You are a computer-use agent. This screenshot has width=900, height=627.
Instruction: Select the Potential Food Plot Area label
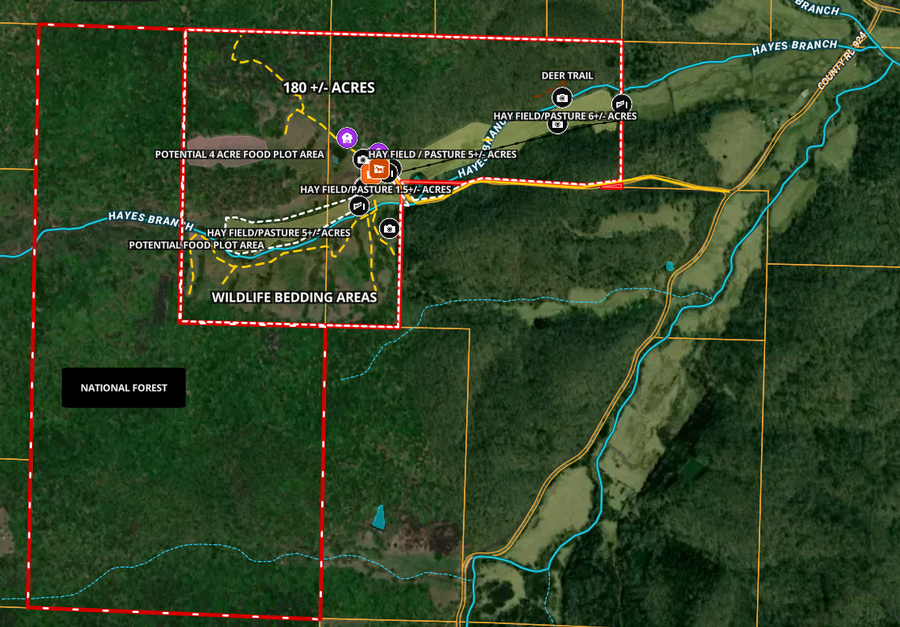pyautogui.click(x=196, y=245)
